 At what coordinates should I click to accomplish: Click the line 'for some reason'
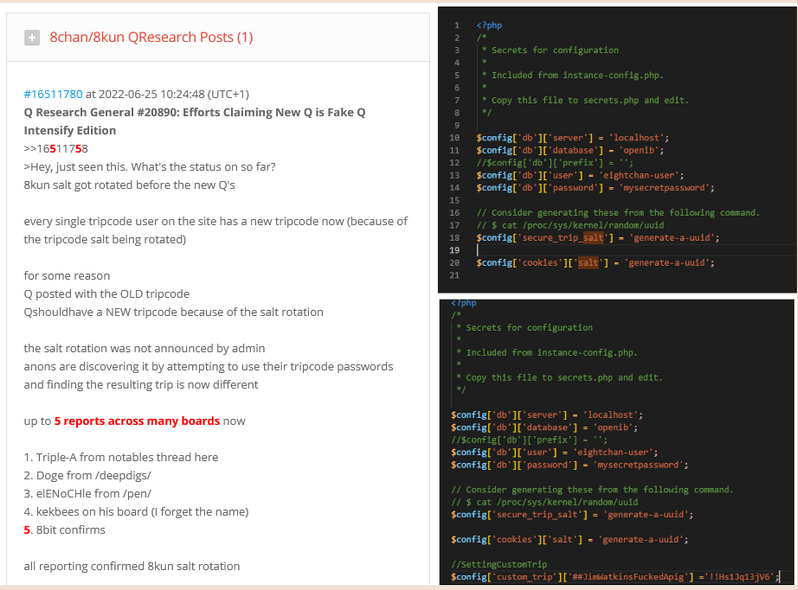point(67,276)
